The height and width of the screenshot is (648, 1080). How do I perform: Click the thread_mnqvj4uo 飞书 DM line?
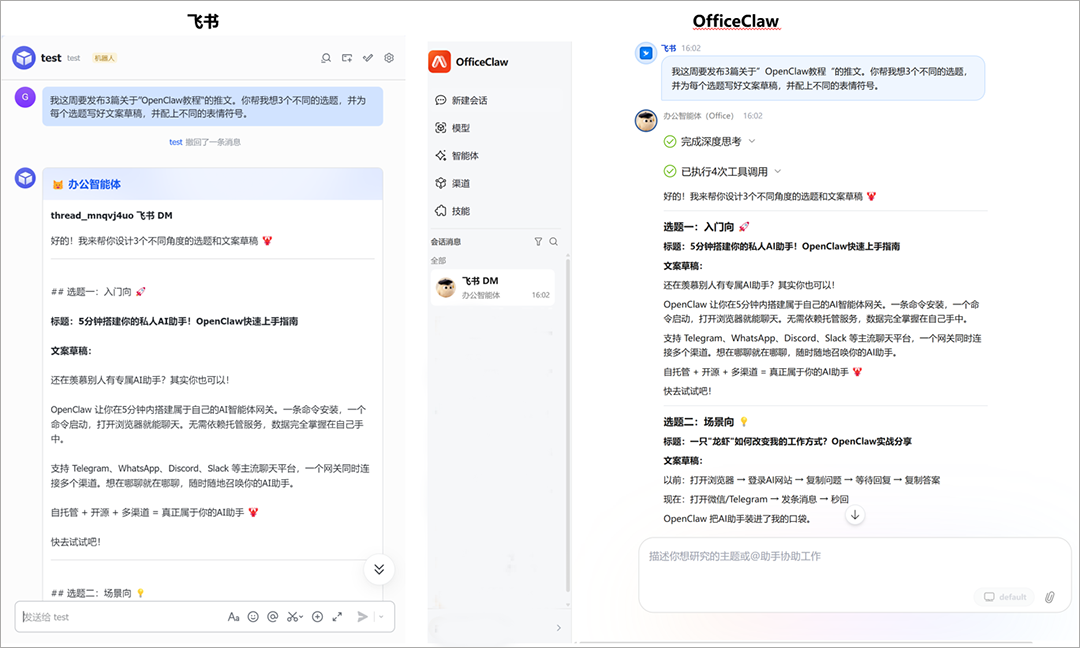[112, 216]
